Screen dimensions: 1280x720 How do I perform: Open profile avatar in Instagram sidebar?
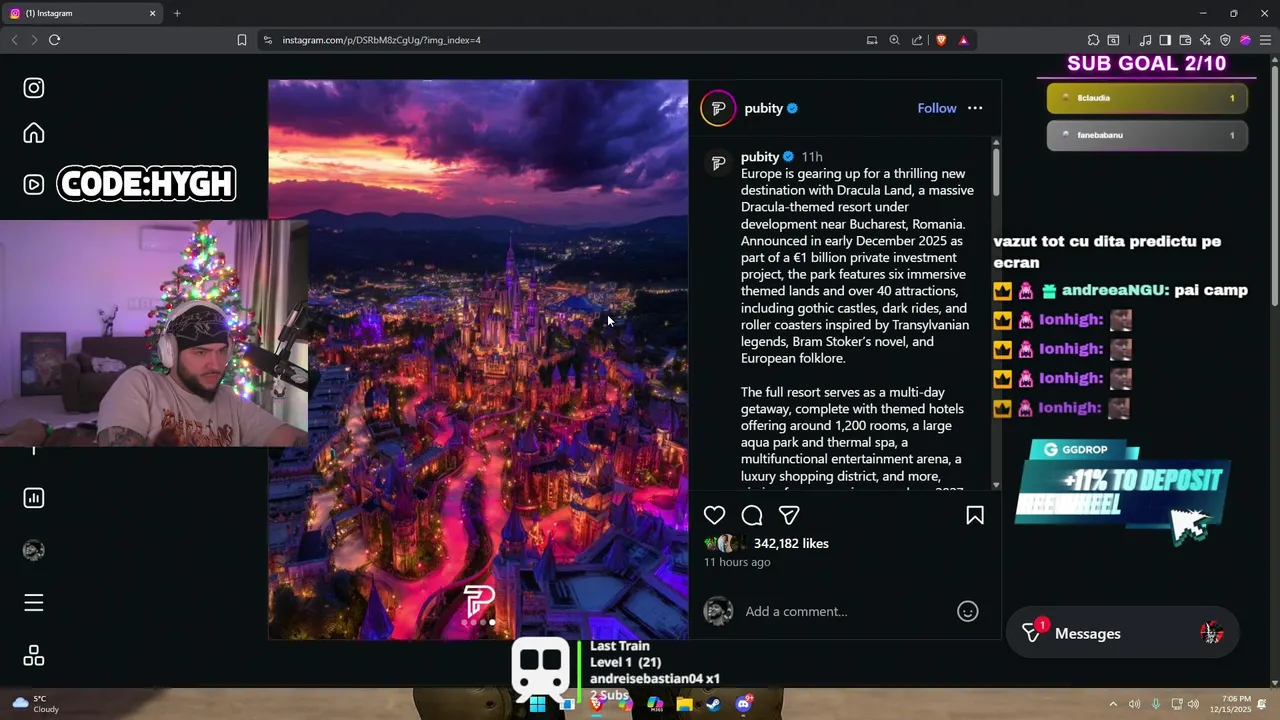click(34, 550)
